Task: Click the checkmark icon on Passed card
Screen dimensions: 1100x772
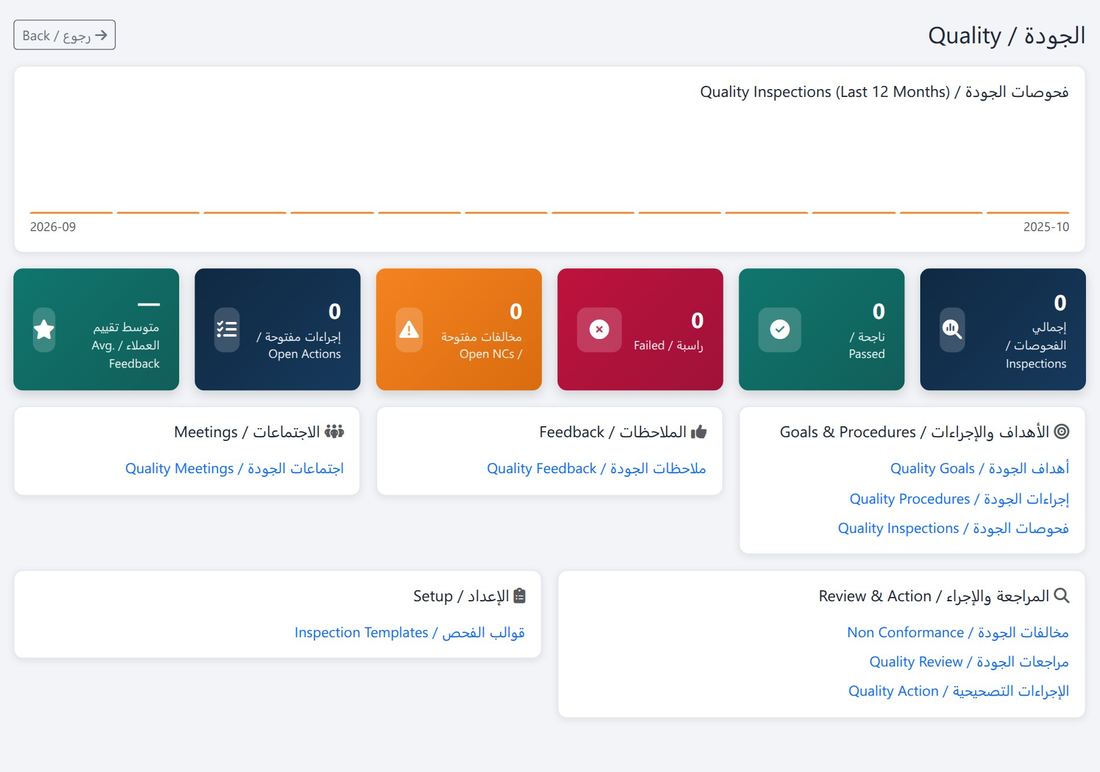Action: [x=779, y=329]
